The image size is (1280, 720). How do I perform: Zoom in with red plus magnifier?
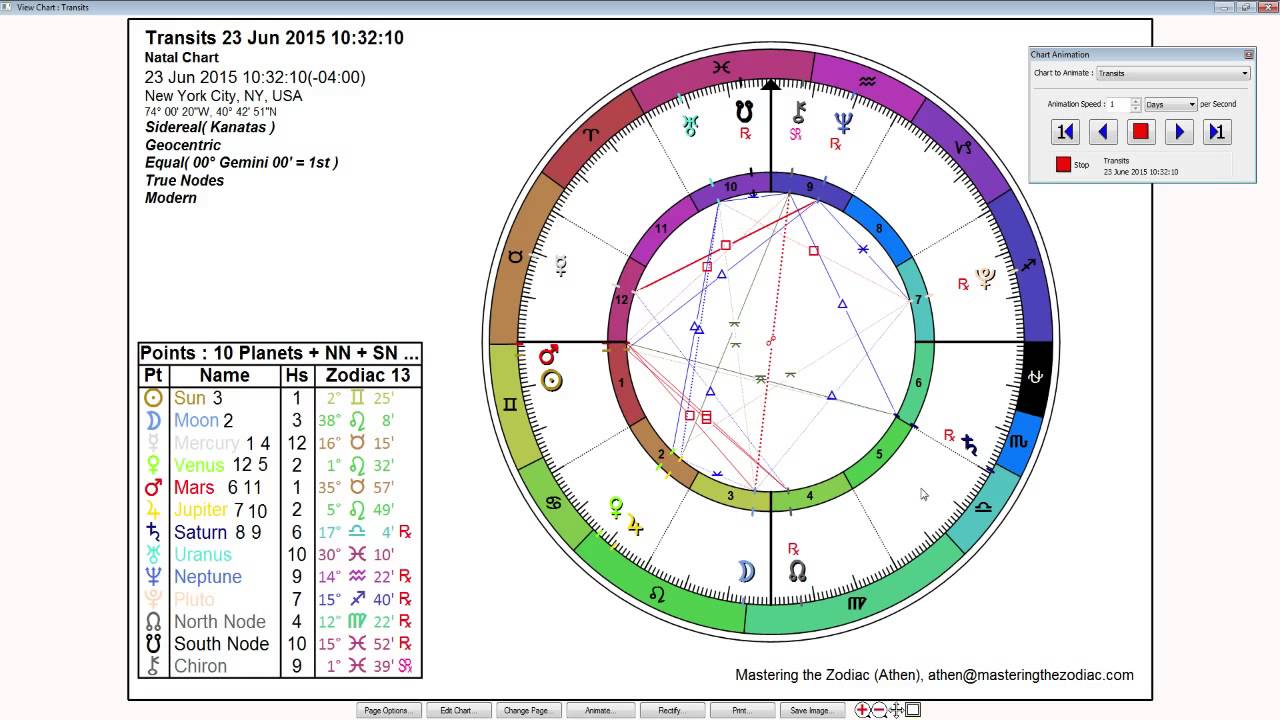tap(862, 710)
